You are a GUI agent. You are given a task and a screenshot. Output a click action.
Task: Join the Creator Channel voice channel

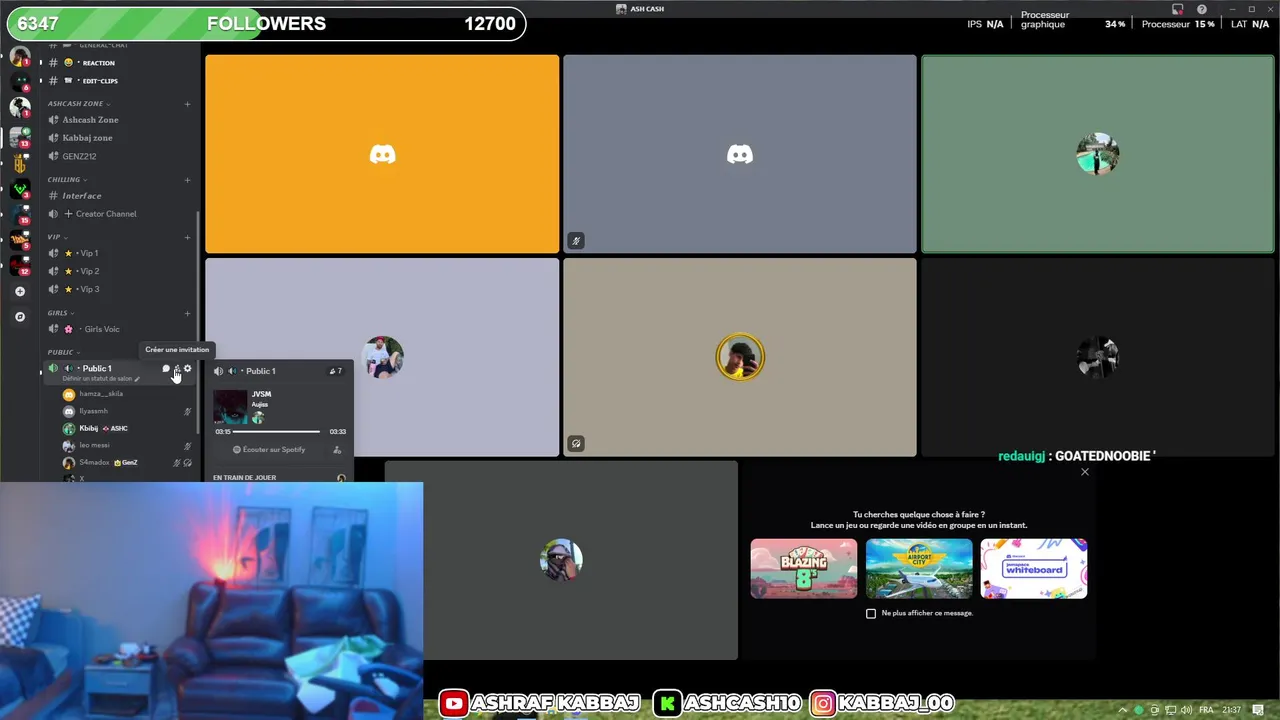[120, 214]
